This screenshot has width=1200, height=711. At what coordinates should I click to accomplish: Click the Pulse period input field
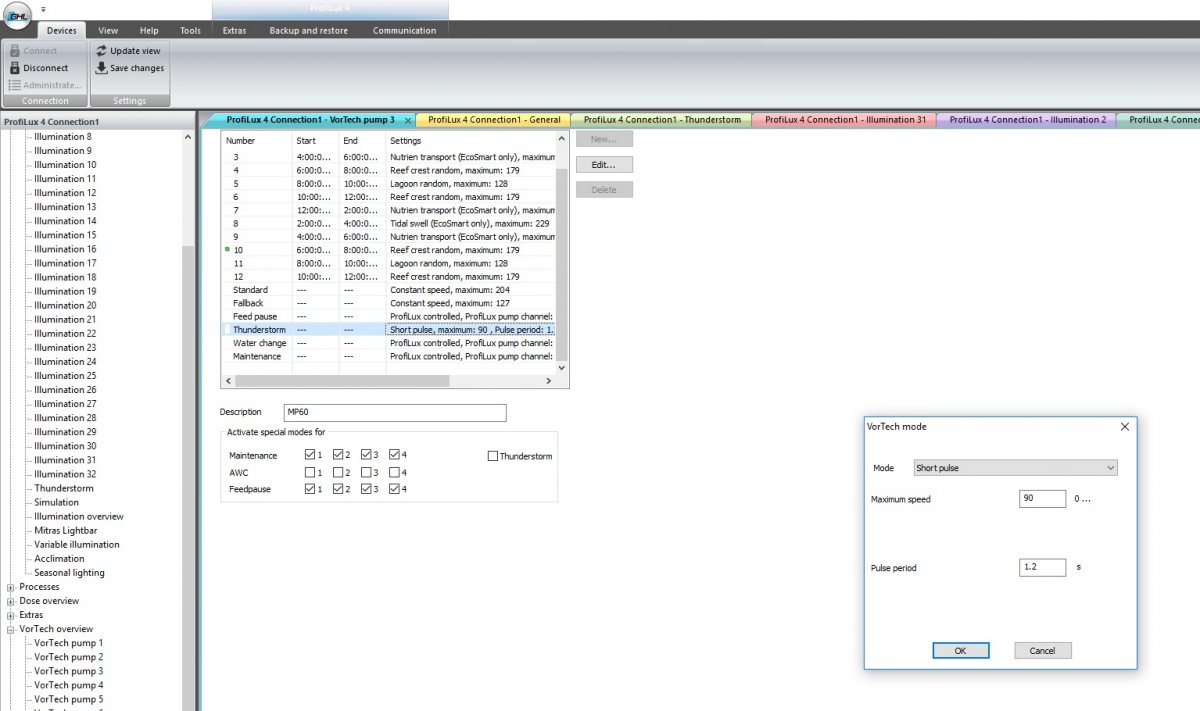[x=1043, y=567]
